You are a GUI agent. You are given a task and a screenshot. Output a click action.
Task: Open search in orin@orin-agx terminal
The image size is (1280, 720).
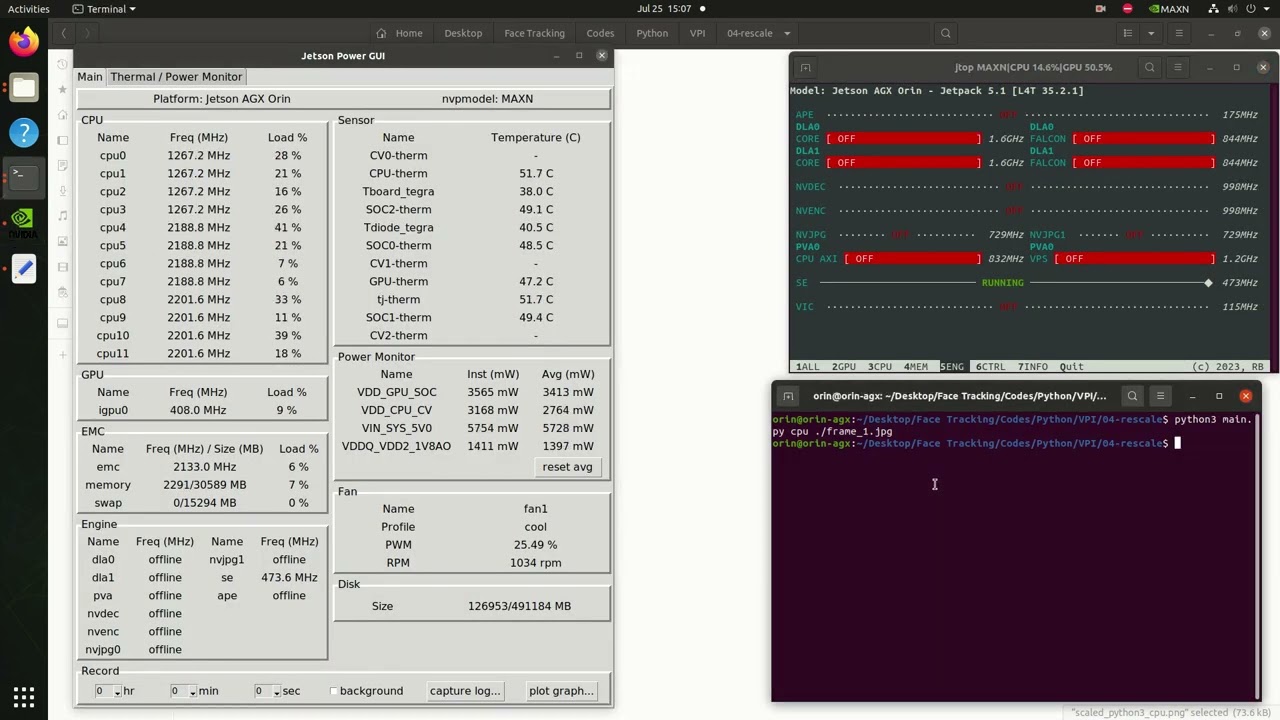(x=1132, y=396)
